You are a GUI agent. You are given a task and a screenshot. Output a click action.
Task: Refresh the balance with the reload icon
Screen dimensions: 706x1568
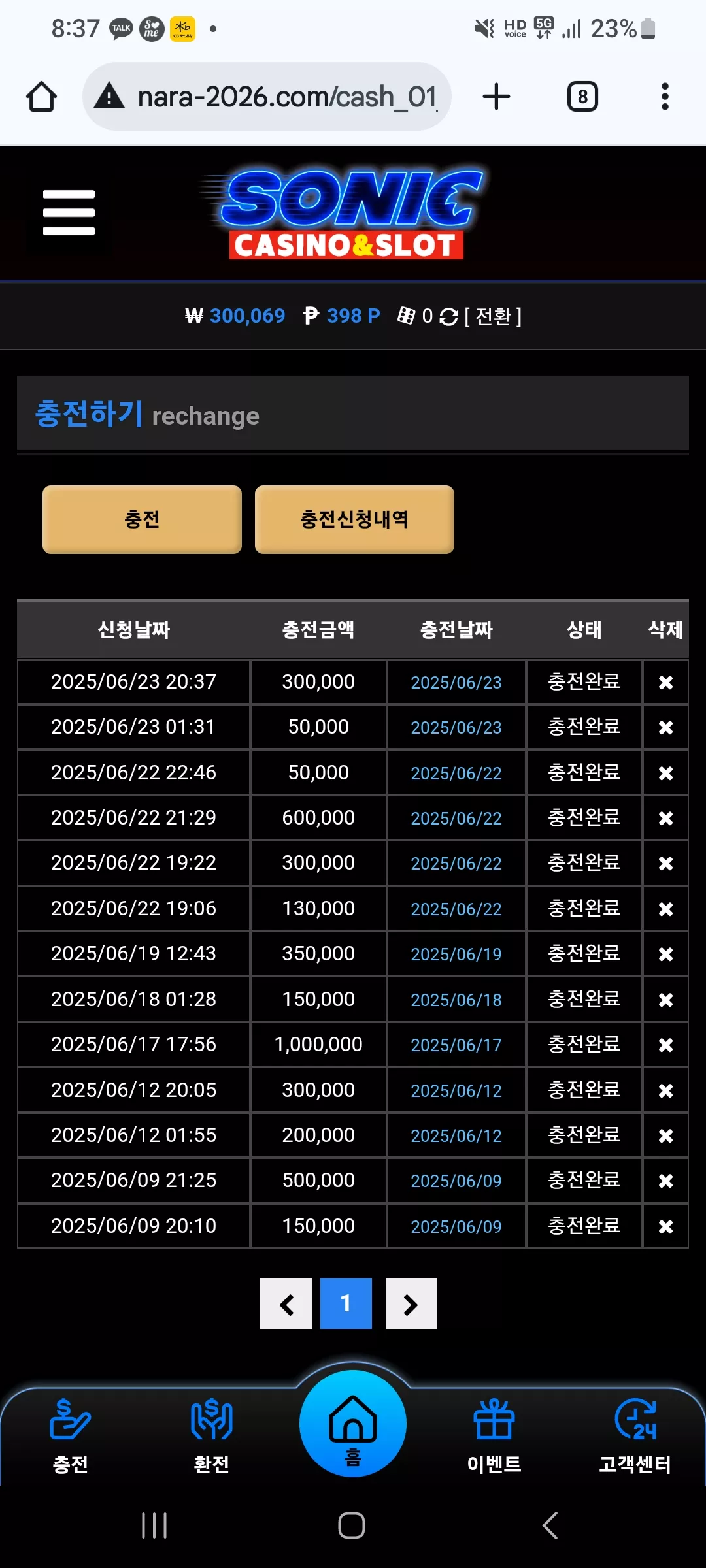tap(448, 317)
